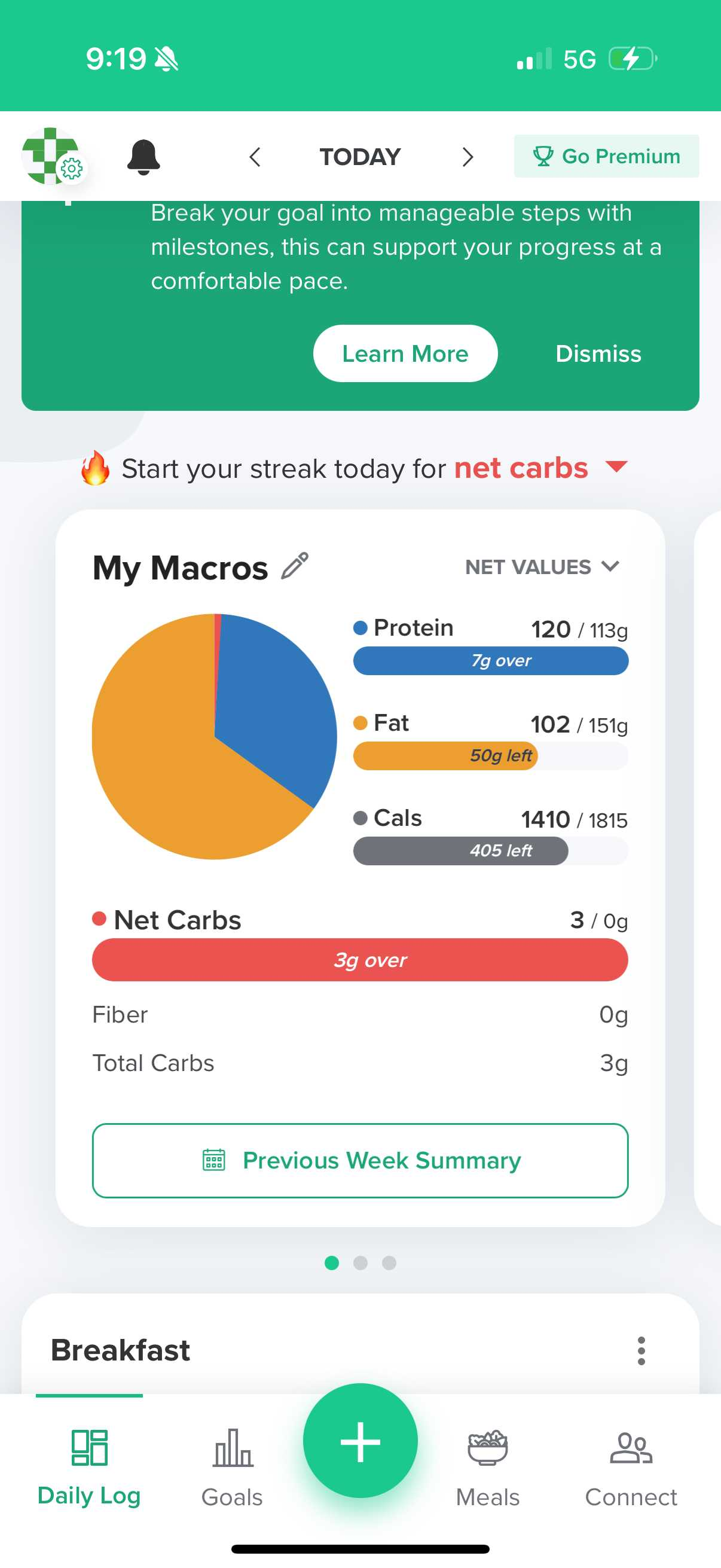Tap the flame streak icon
The height and width of the screenshot is (1568, 721).
pos(96,468)
